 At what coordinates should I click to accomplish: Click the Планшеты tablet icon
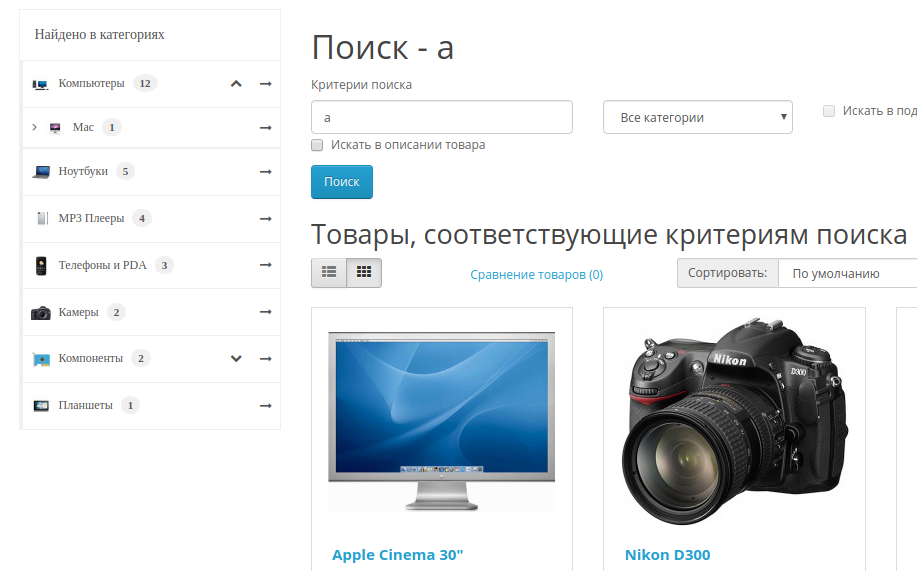click(41, 405)
